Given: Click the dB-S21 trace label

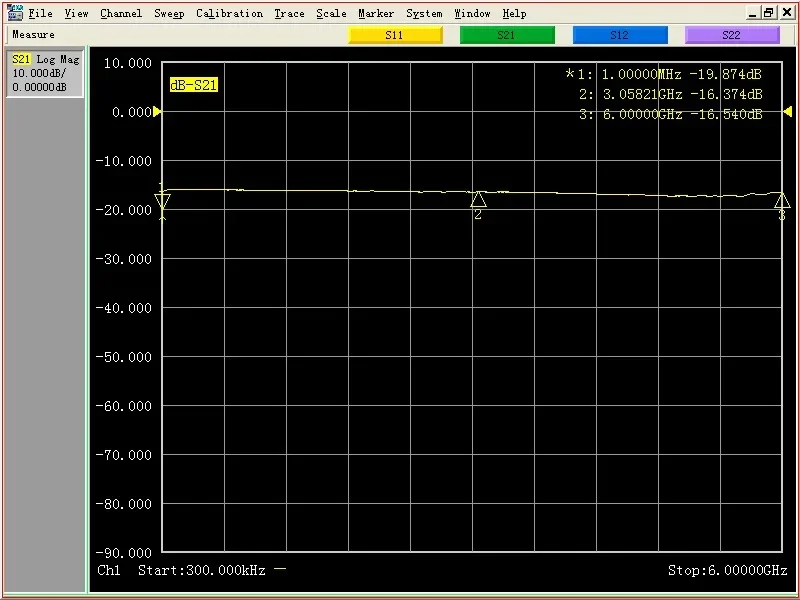Looking at the screenshot, I should (x=193, y=85).
